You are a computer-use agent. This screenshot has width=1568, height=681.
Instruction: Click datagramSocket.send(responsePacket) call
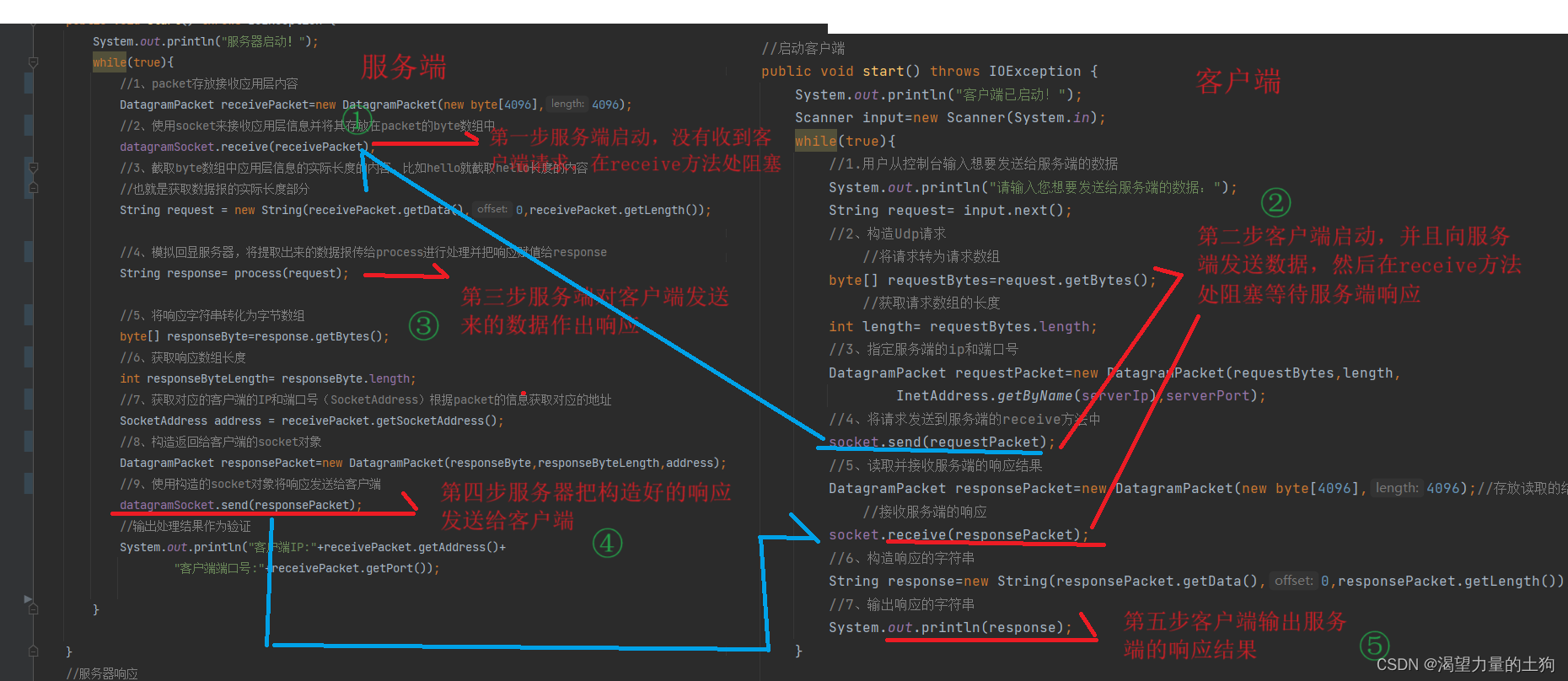click(x=240, y=505)
